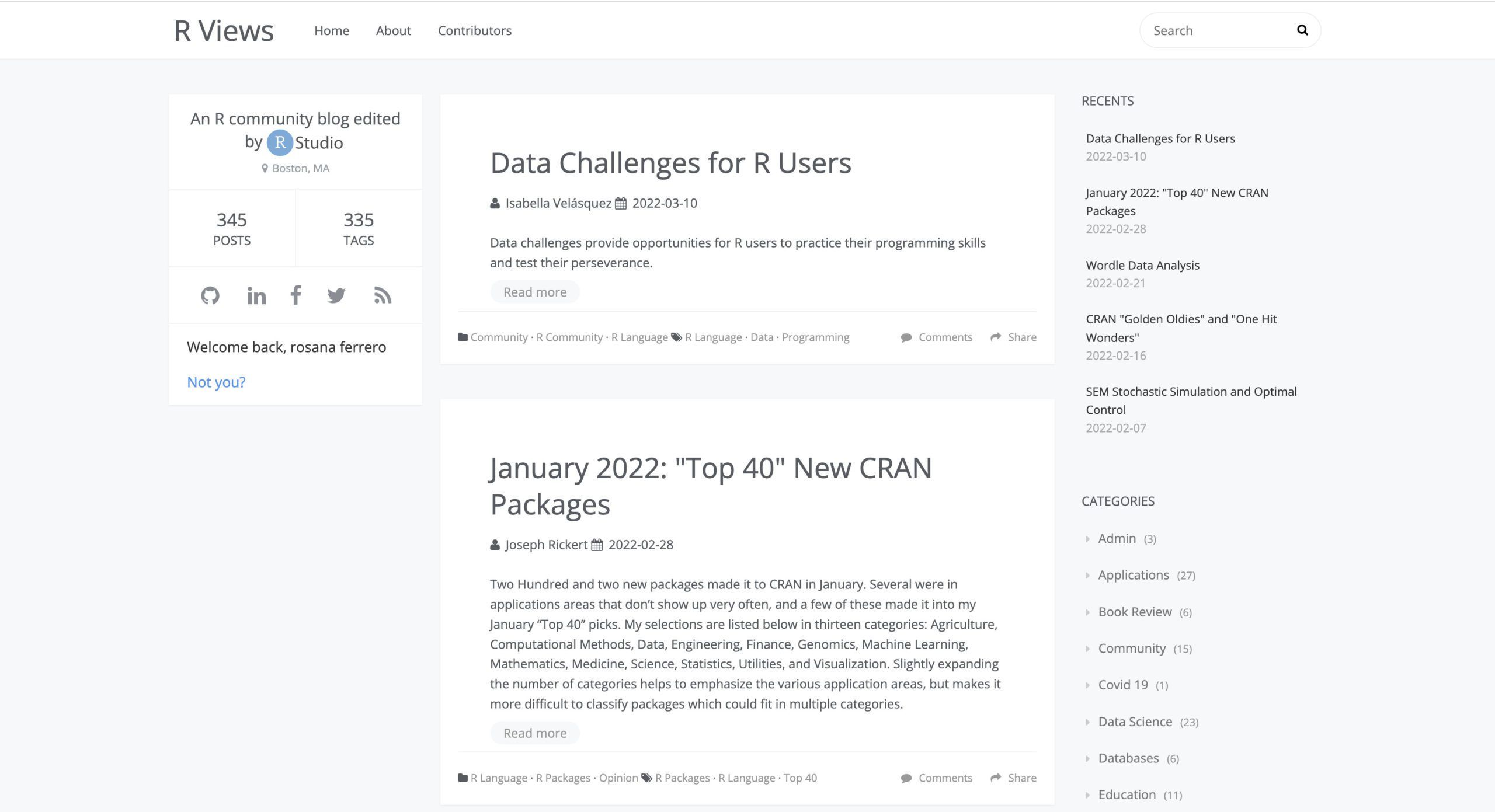This screenshot has width=1495, height=812.
Task: Open the Data Challenges for R Users headline
Action: click(670, 163)
